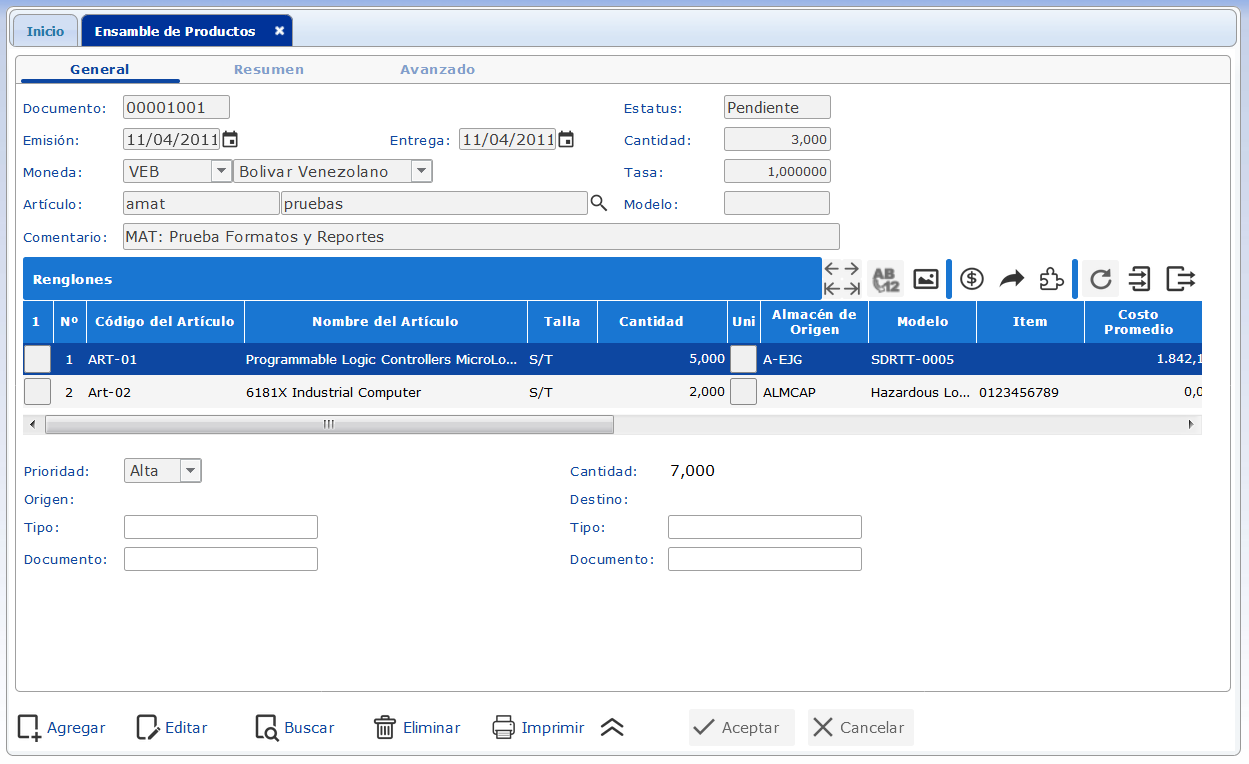1249x764 pixels.
Task: Click the Artículo code field 'amat'
Action: click(201, 203)
